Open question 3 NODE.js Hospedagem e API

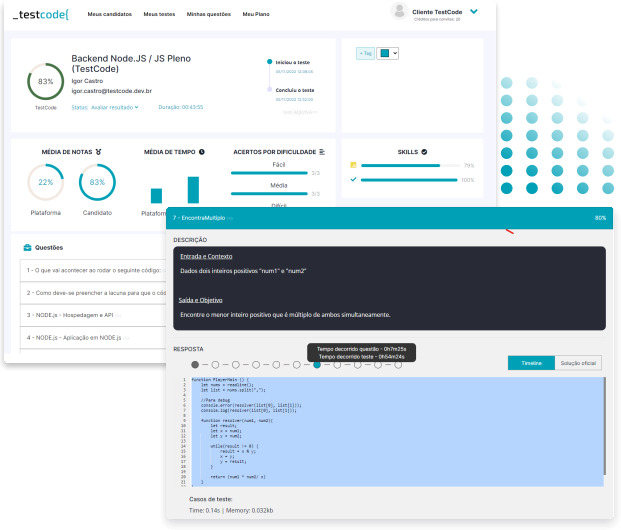click(70, 315)
